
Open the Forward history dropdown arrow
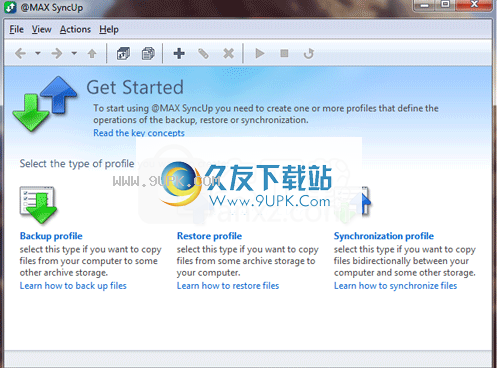pos(74,53)
